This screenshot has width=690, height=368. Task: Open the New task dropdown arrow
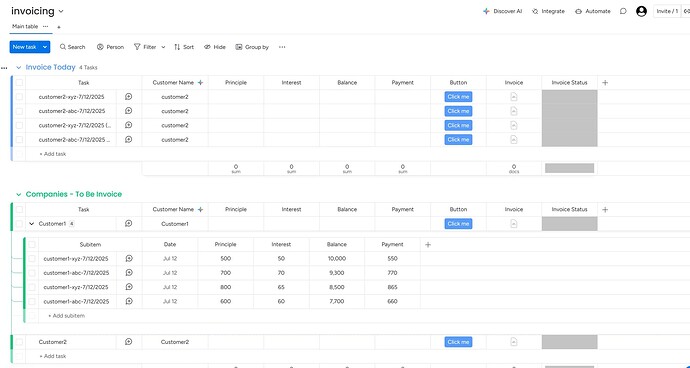point(45,47)
